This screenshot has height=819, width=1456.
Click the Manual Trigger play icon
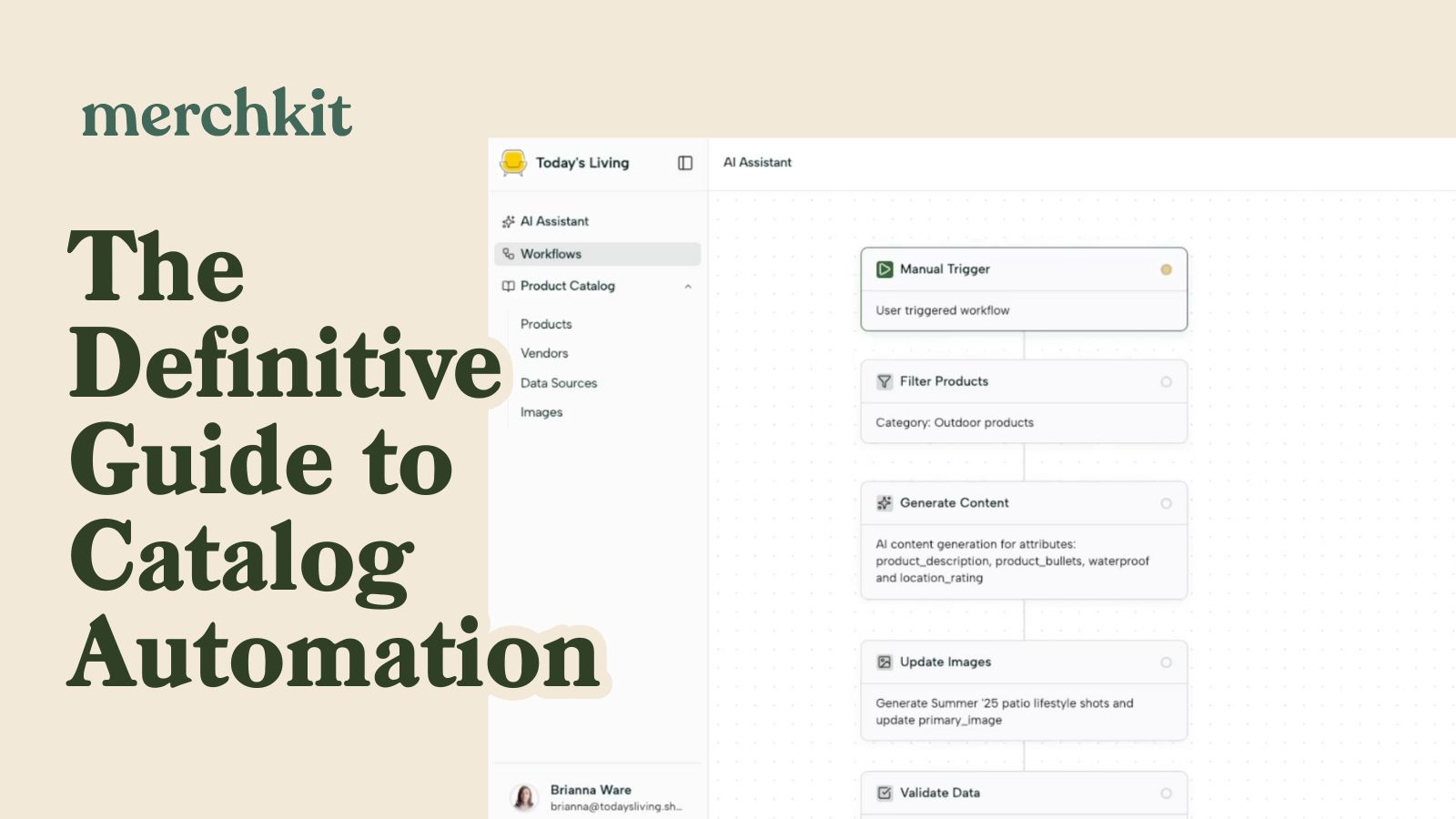pyautogui.click(x=885, y=269)
